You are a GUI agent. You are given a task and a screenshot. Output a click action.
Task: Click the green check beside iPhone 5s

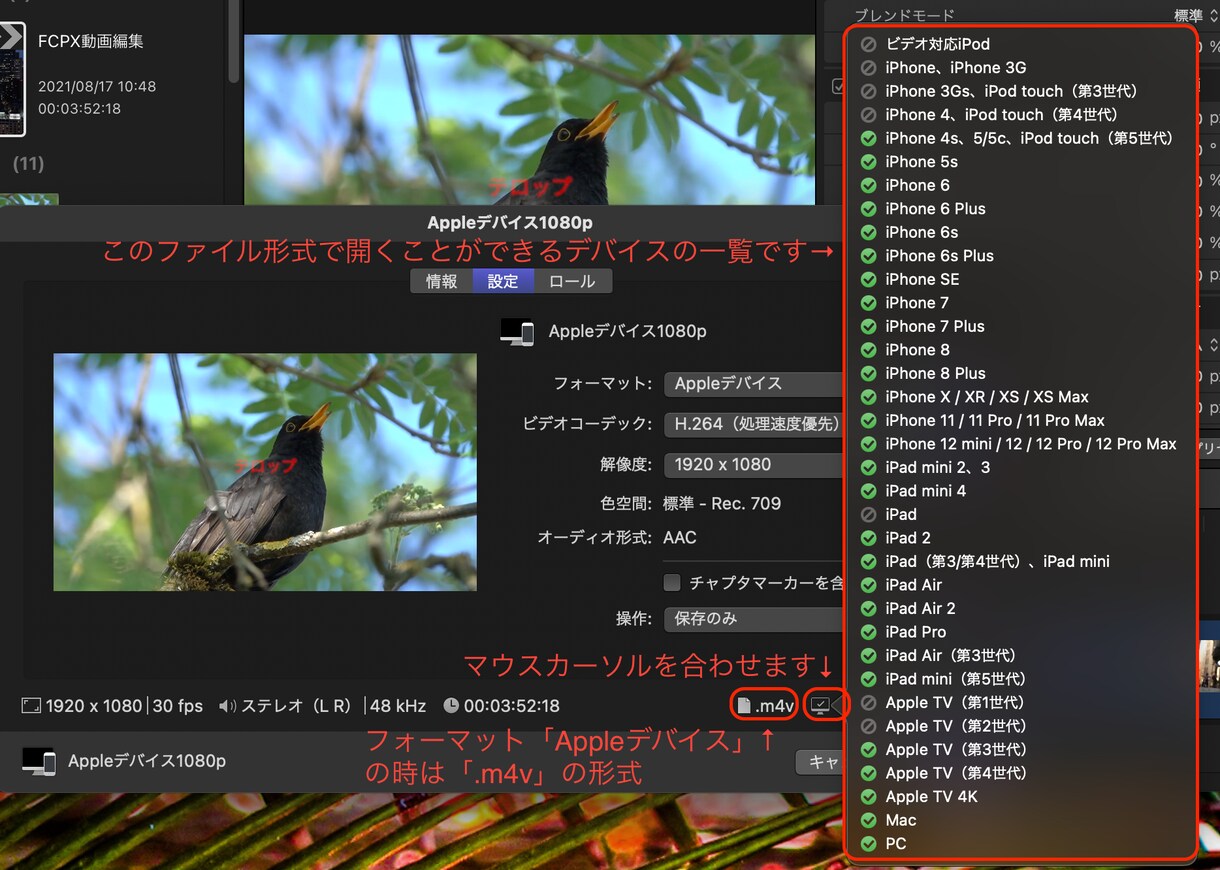pos(868,162)
